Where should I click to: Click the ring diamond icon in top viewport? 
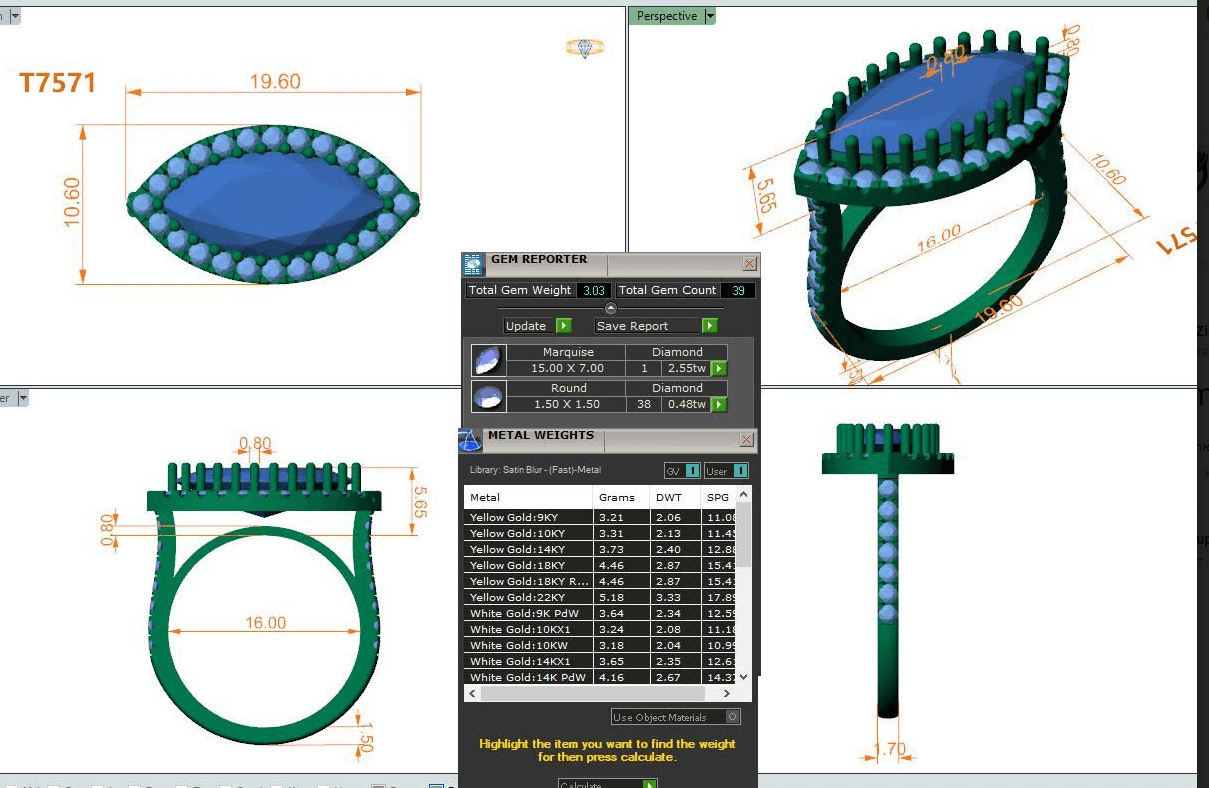(x=584, y=47)
